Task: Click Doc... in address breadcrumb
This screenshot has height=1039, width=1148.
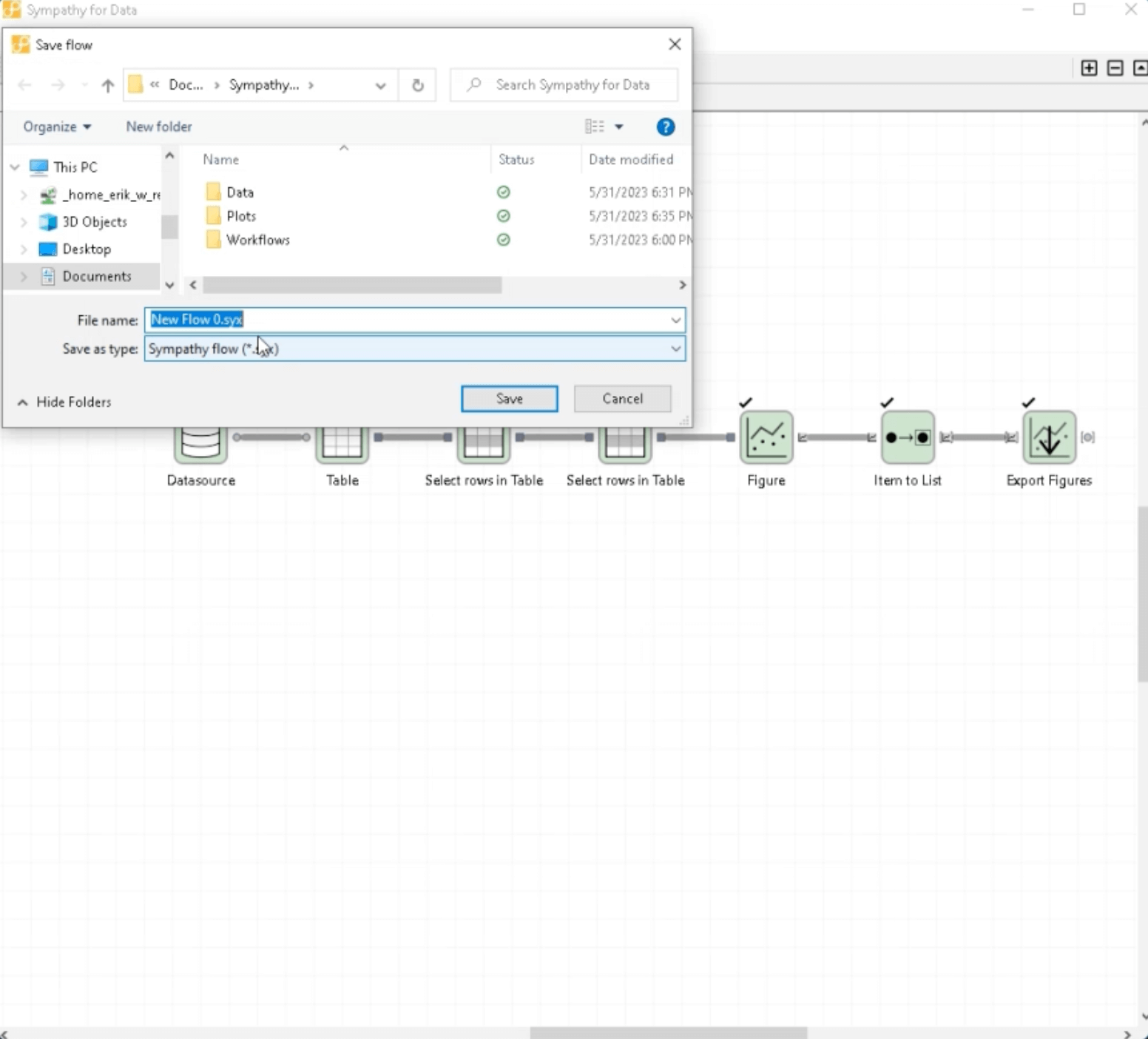Action: click(186, 85)
